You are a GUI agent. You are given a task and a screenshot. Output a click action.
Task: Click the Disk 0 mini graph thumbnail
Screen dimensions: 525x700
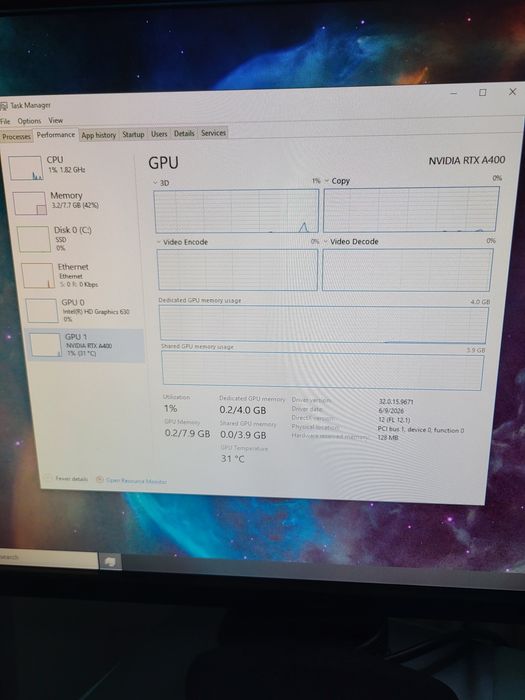(x=33, y=239)
